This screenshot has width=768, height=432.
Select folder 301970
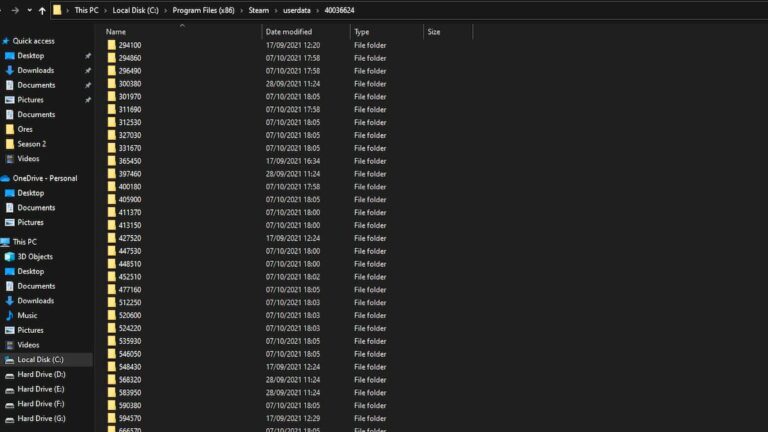tap(130, 96)
